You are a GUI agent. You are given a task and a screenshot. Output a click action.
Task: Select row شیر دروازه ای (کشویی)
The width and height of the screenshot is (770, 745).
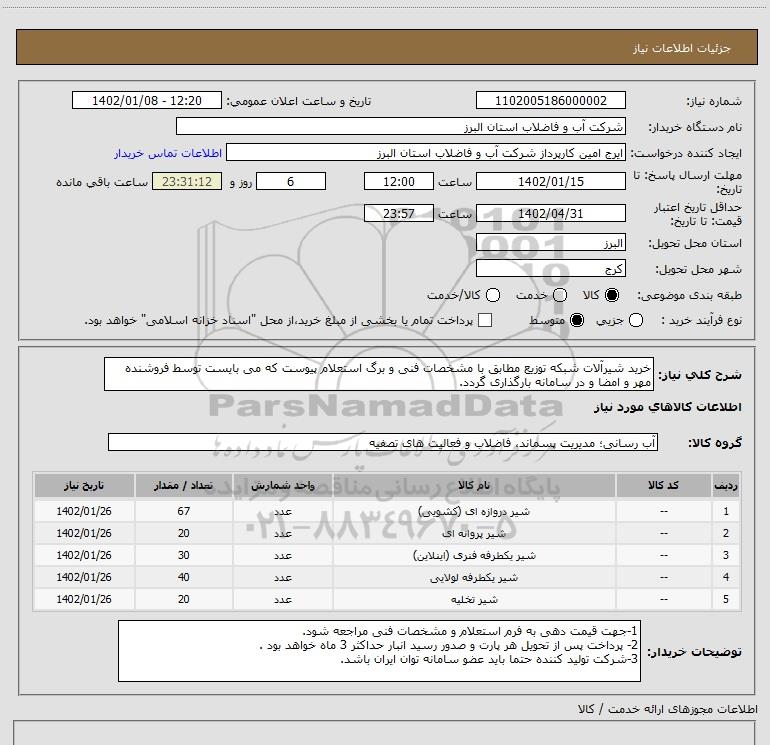(387, 511)
